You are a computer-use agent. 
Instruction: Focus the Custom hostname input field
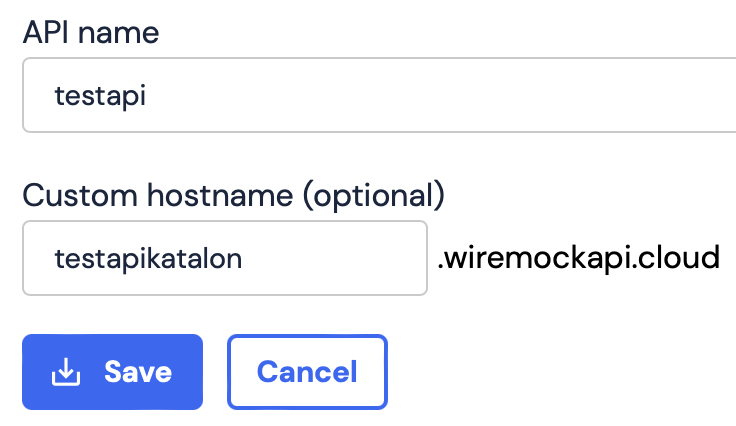tap(225, 258)
